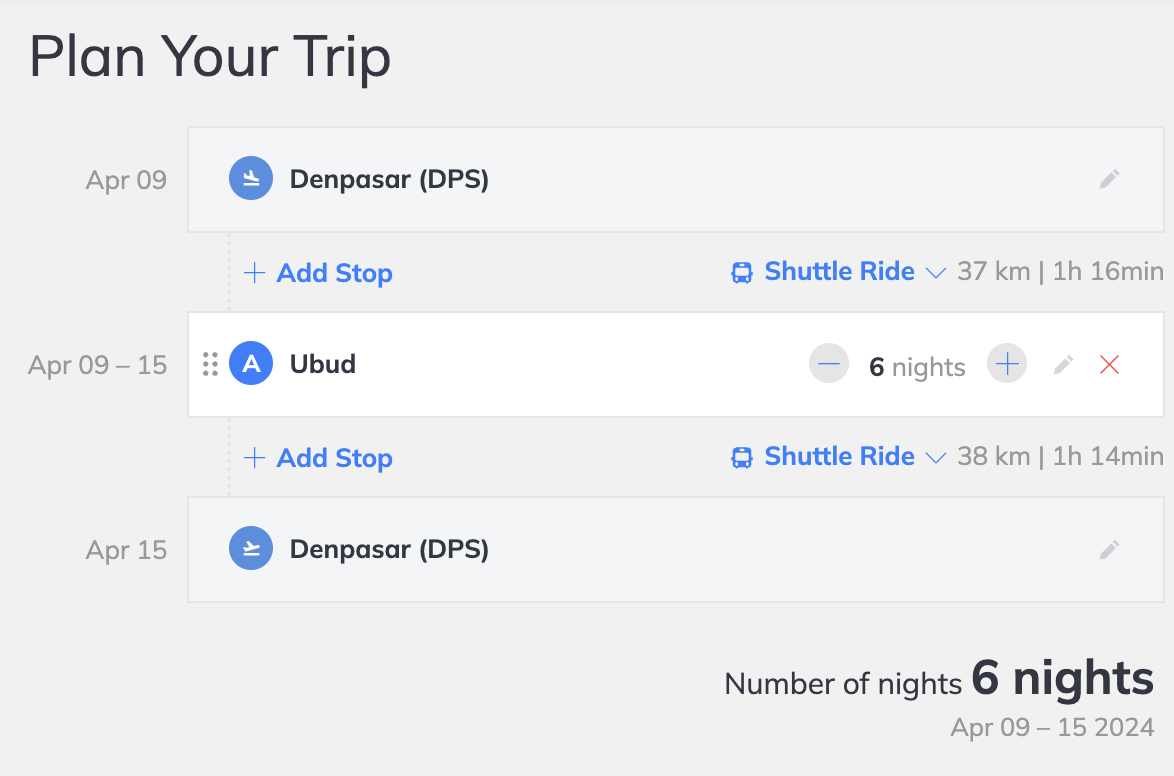This screenshot has width=1174, height=776.
Task: Edit the Apr 15 Denpasar departure
Action: [x=1109, y=550]
